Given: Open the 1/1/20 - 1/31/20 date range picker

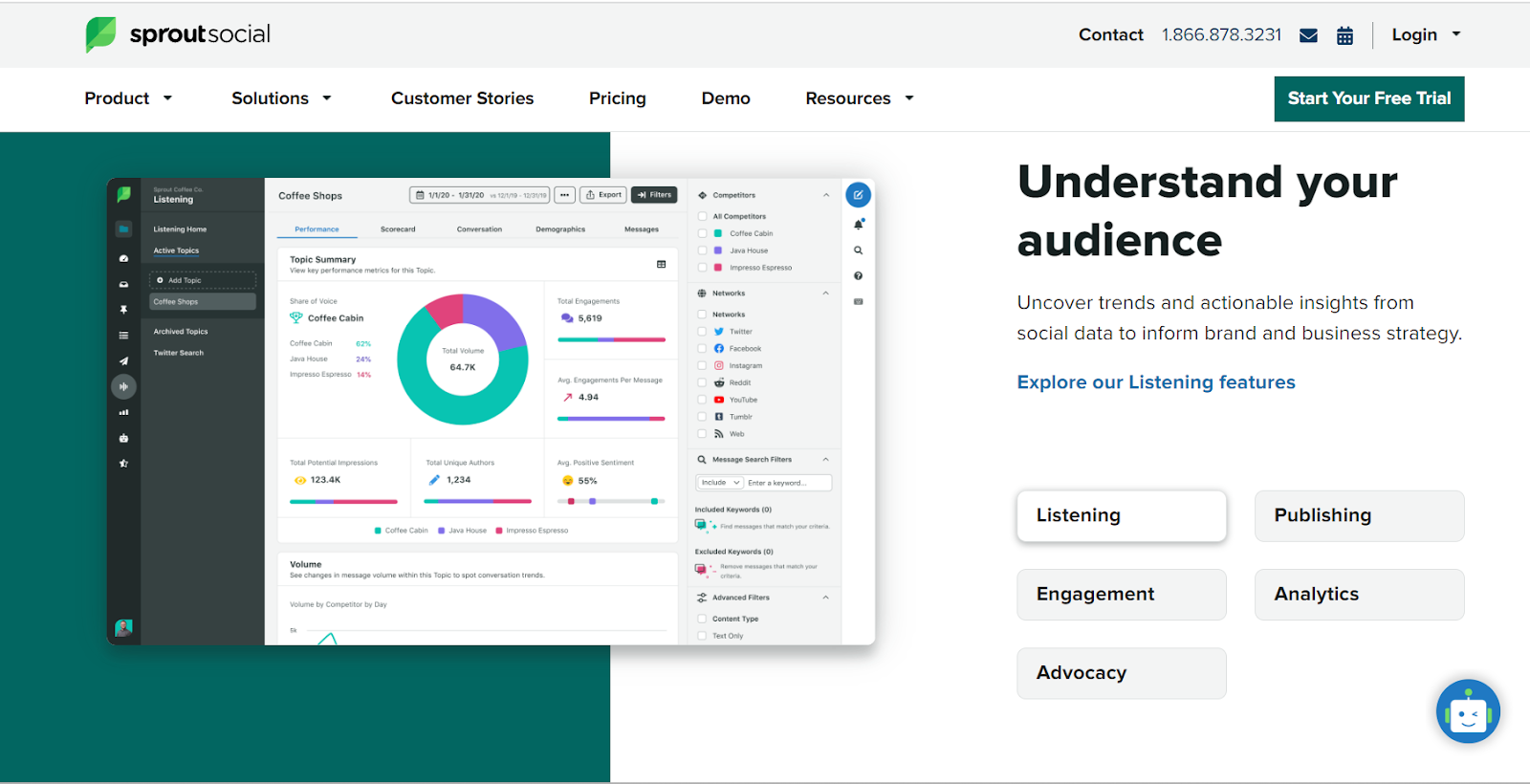Looking at the screenshot, I should [480, 195].
